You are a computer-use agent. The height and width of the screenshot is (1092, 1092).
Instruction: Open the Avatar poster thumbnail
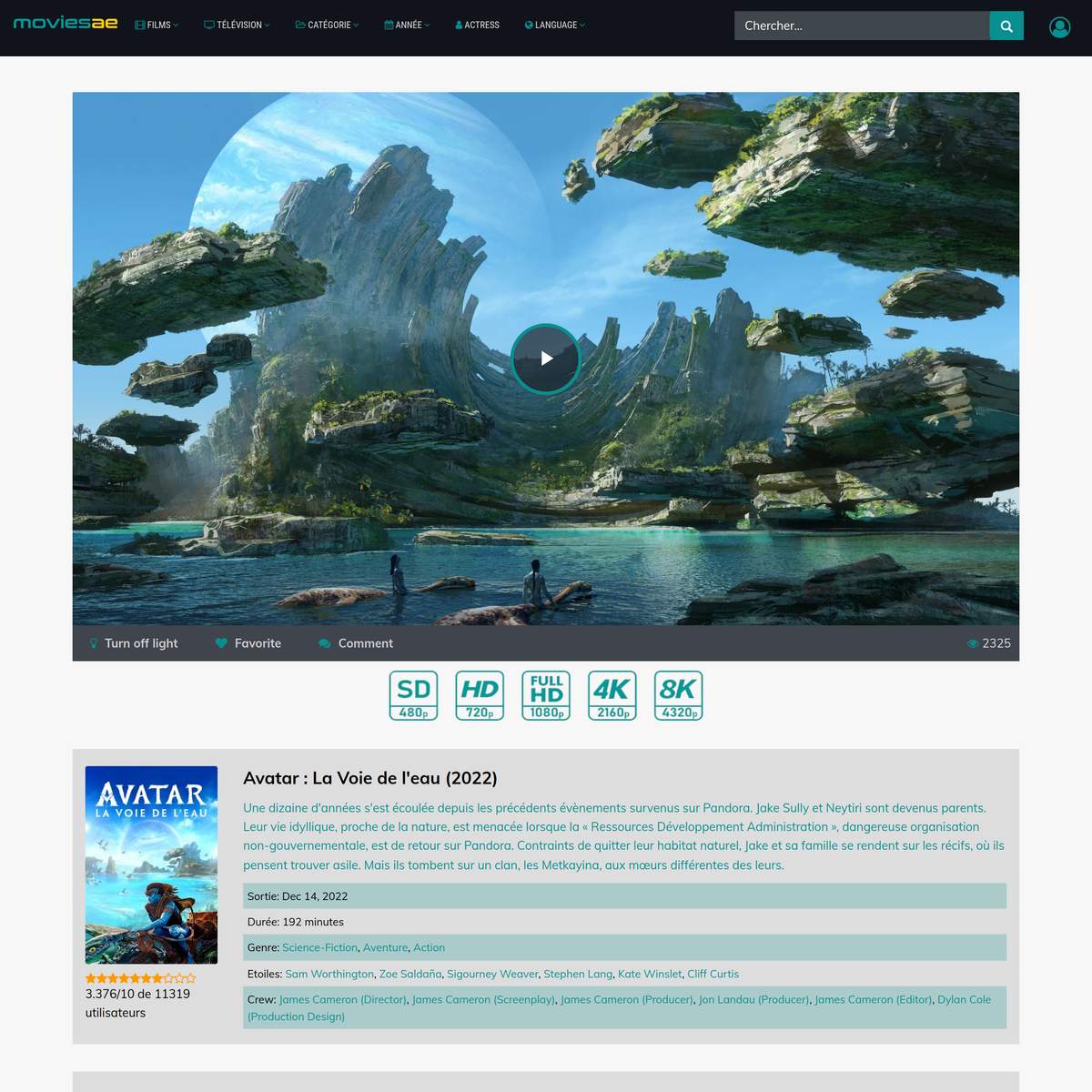[151, 864]
